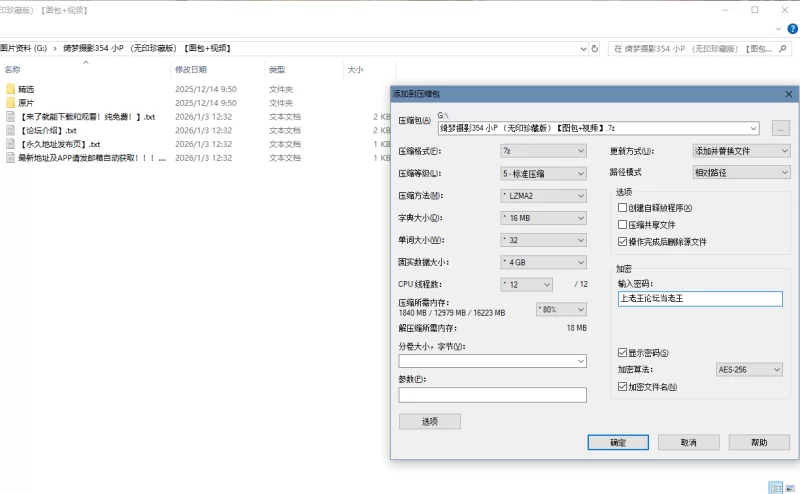Click the 名称 column header
This screenshot has height=494, width=800.
13,70
